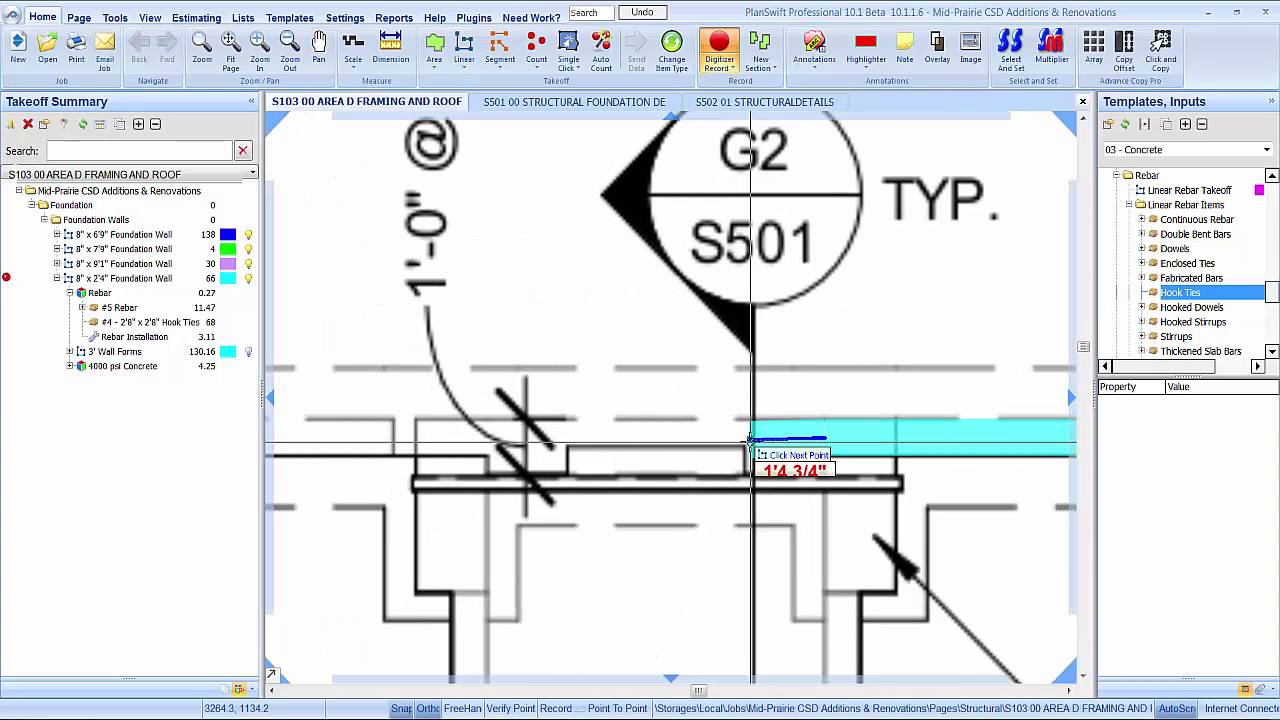Open the Scale measure tool
Screen dimensions: 1280x720
click(353, 47)
